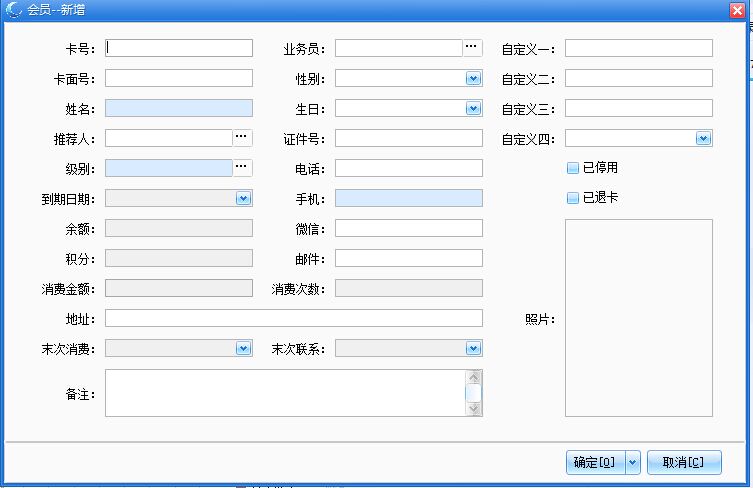Viewport: 753px width, 488px height.
Task: Focus the 地址 text field
Action: pyautogui.click(x=293, y=318)
